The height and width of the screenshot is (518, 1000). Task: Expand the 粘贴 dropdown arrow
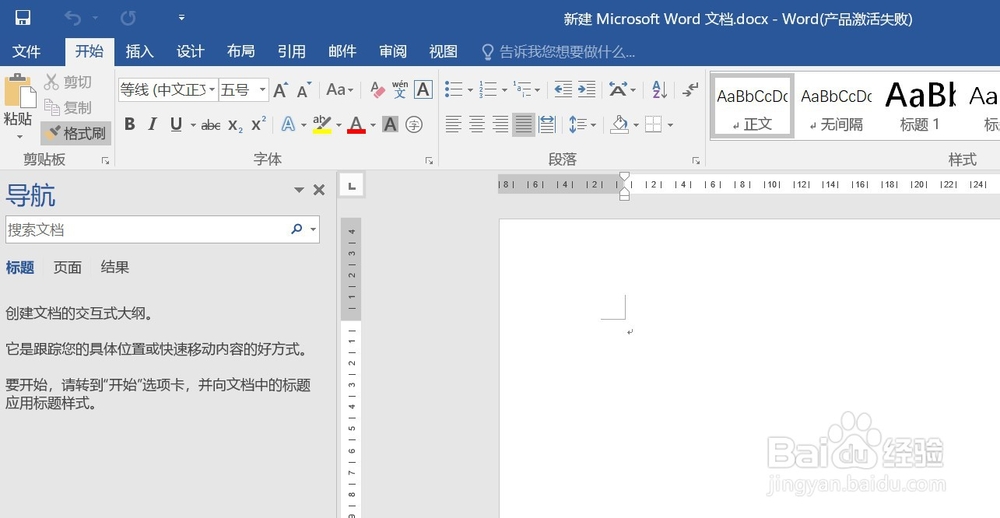[20, 137]
